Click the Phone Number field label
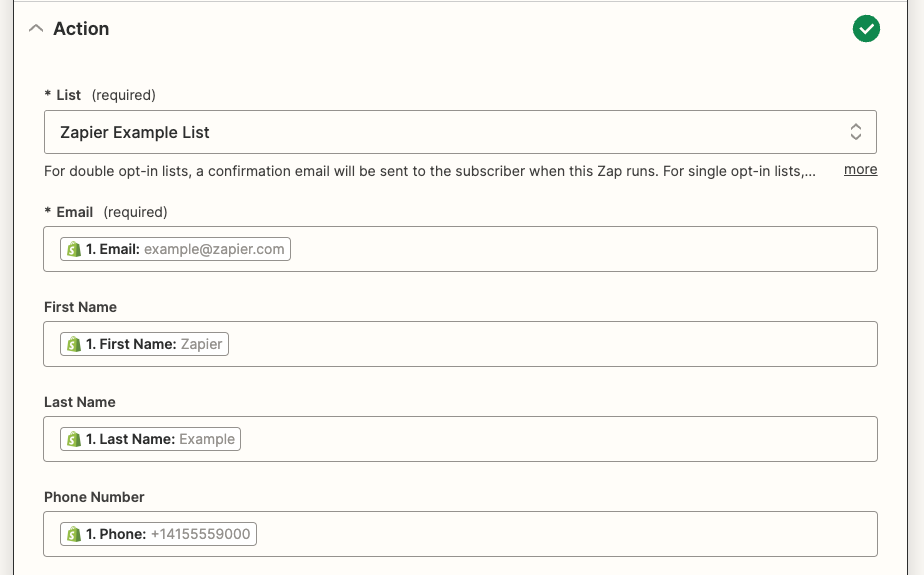Image resolution: width=924 pixels, height=575 pixels. click(94, 497)
